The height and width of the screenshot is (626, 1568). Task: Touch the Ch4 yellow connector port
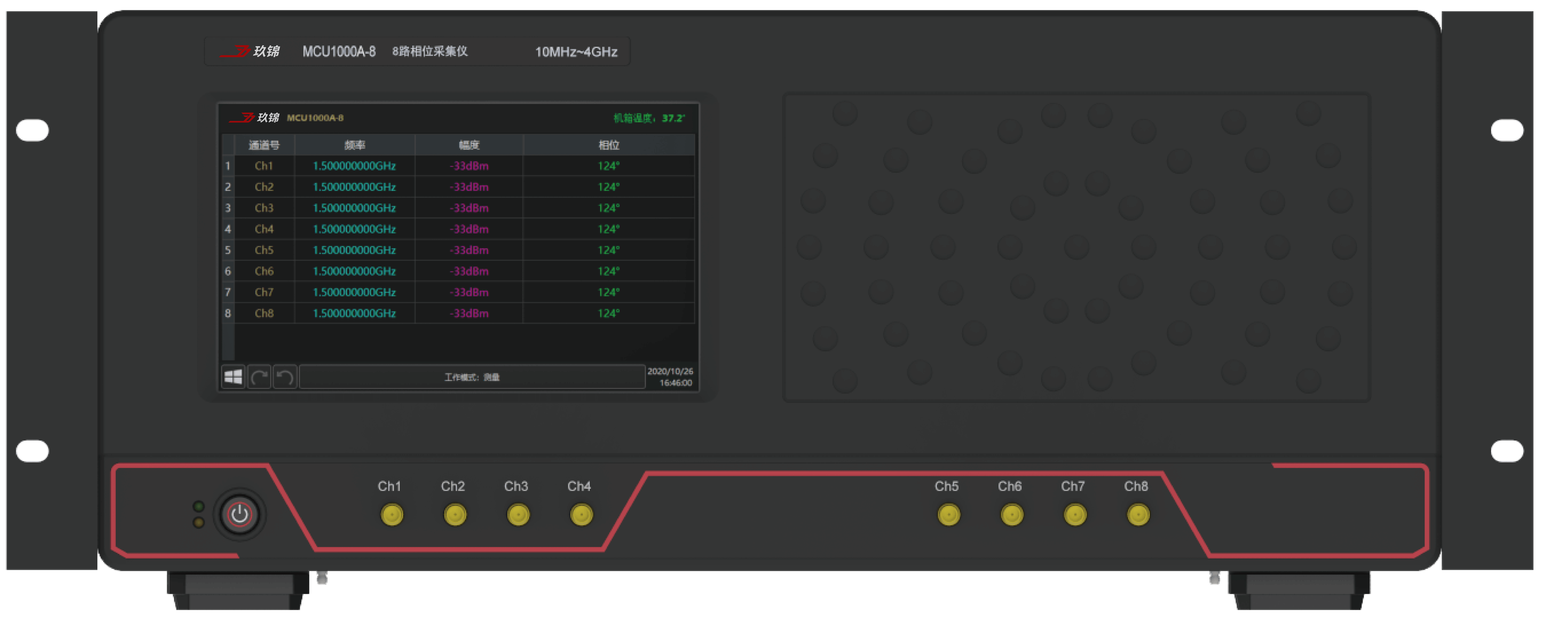(x=581, y=515)
